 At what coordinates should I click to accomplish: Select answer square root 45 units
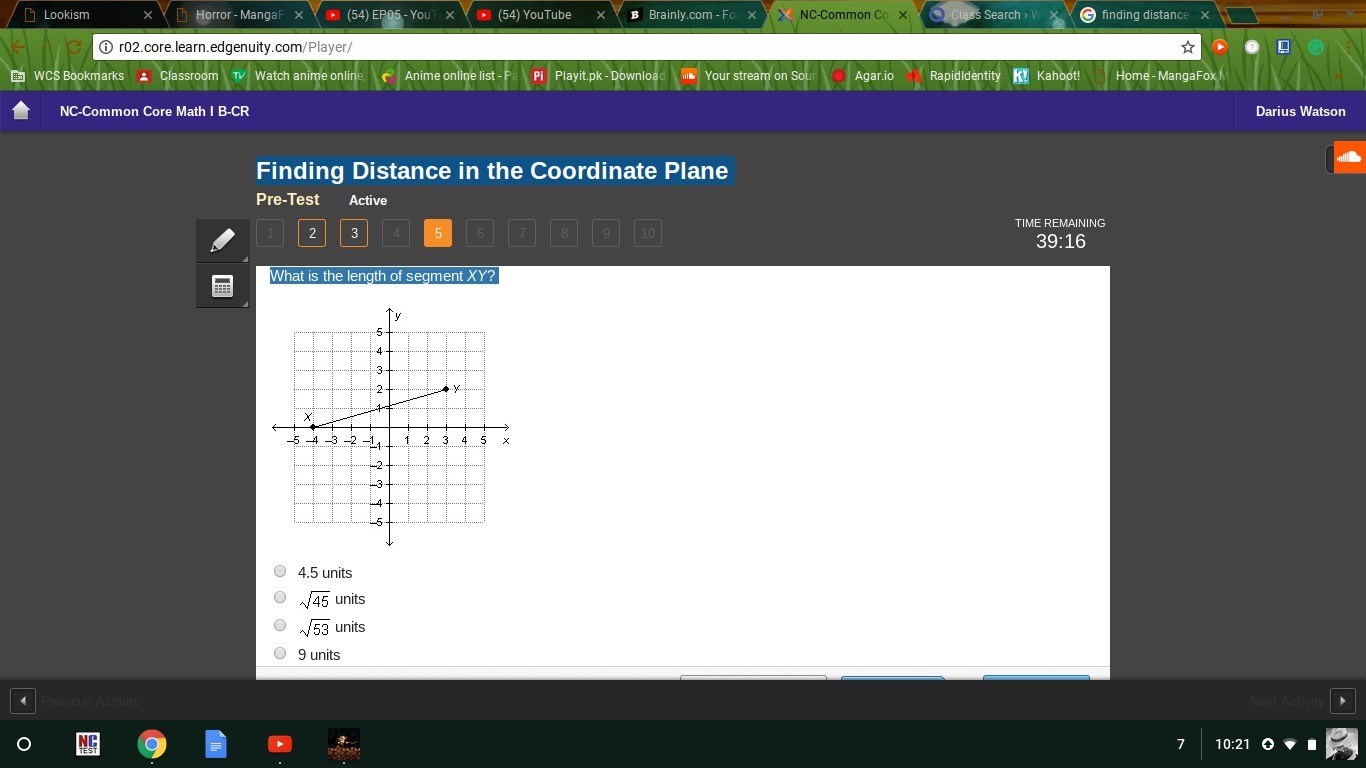[x=280, y=597]
